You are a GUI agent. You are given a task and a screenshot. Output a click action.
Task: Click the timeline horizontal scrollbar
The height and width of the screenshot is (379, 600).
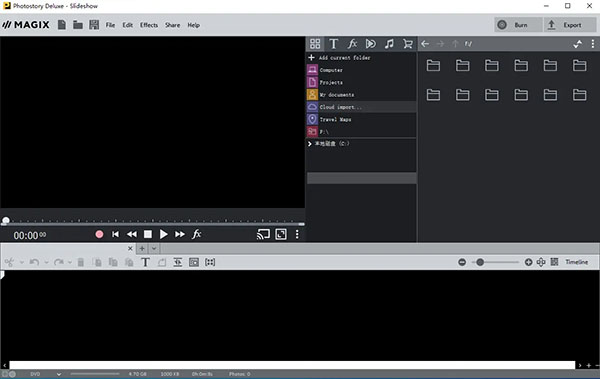pyautogui.click(x=292, y=365)
